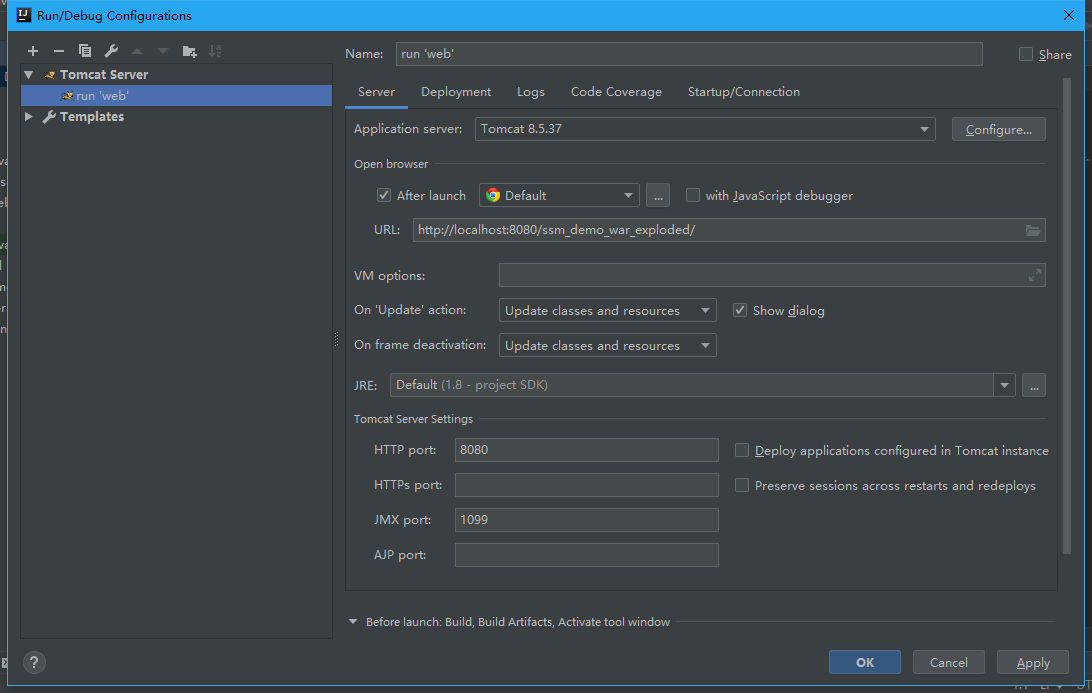Open the On 'Update' action dropdown
Image resolution: width=1092 pixels, height=693 pixels.
point(607,310)
